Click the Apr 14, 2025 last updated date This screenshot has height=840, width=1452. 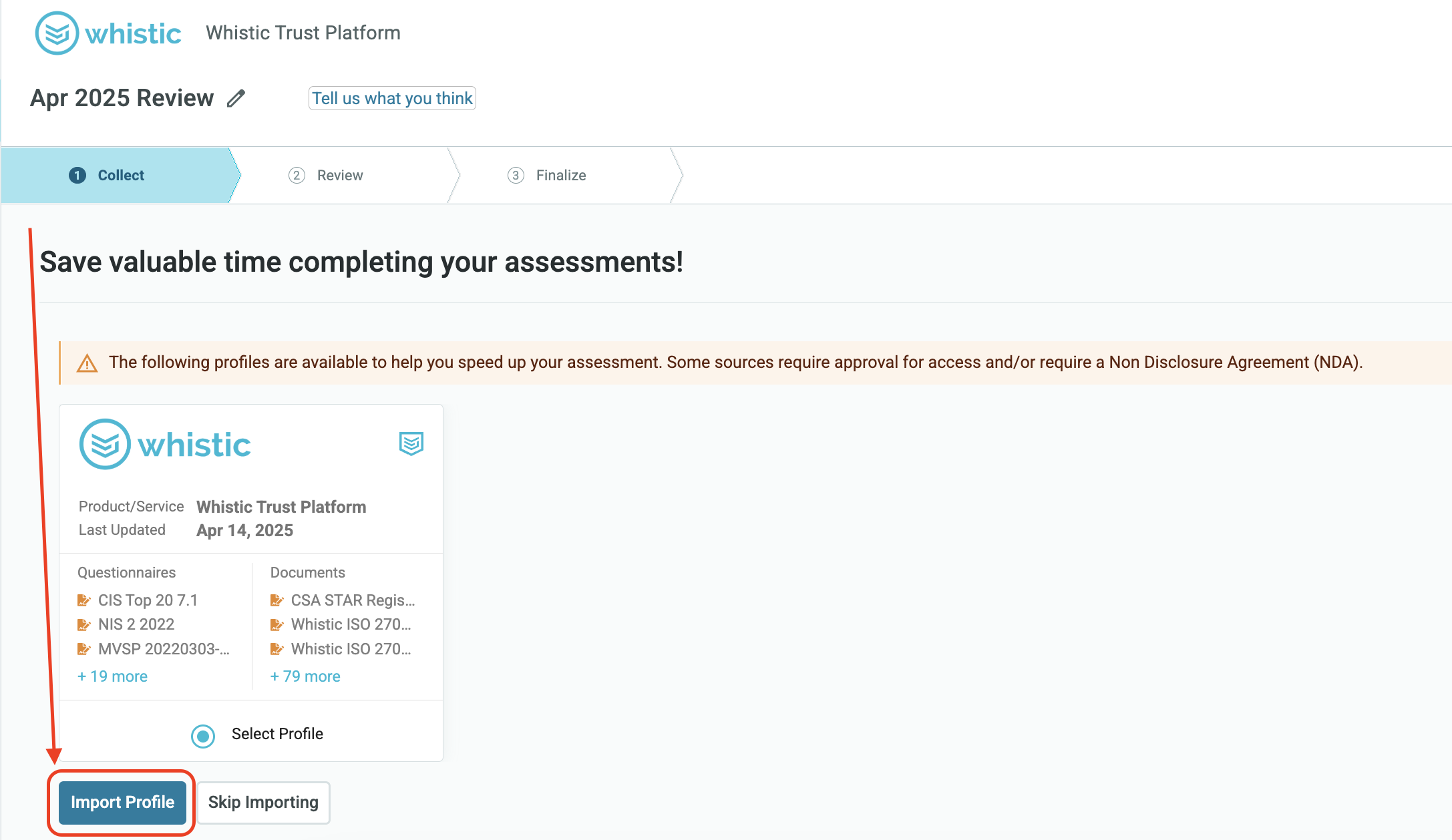(244, 530)
